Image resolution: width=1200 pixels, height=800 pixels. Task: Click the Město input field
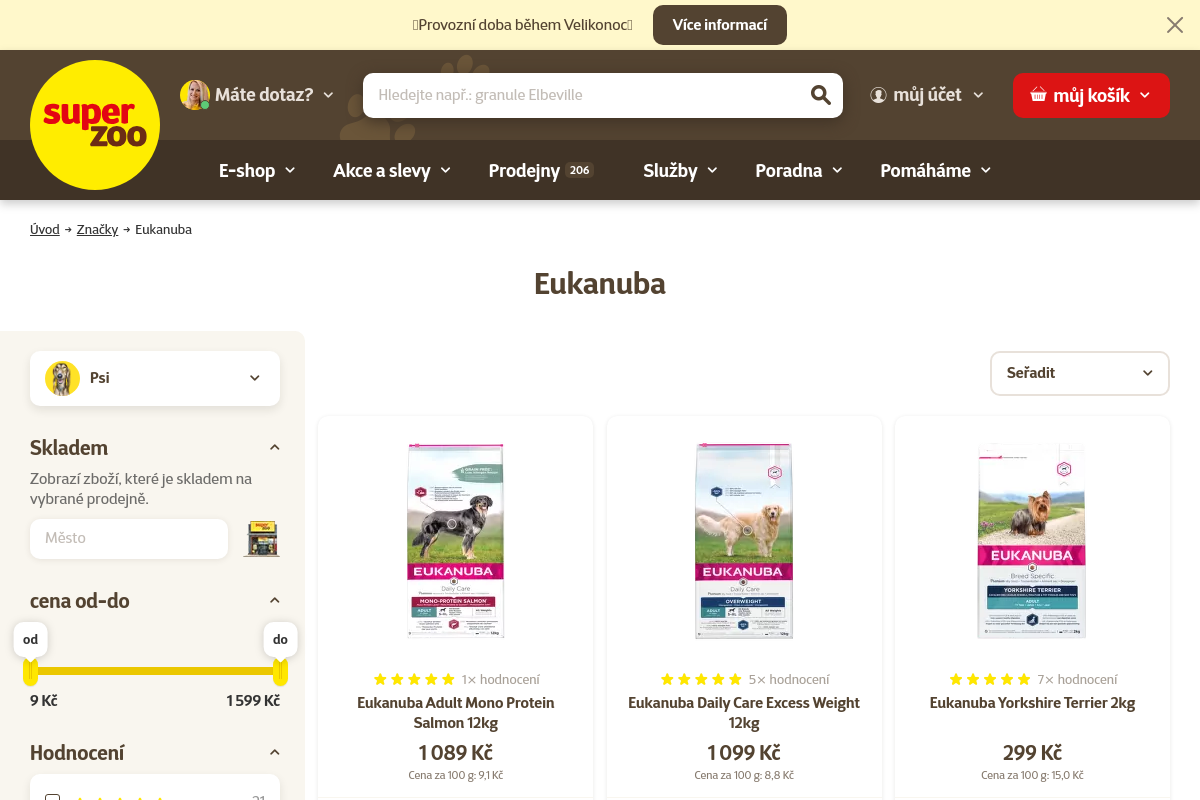coord(129,539)
